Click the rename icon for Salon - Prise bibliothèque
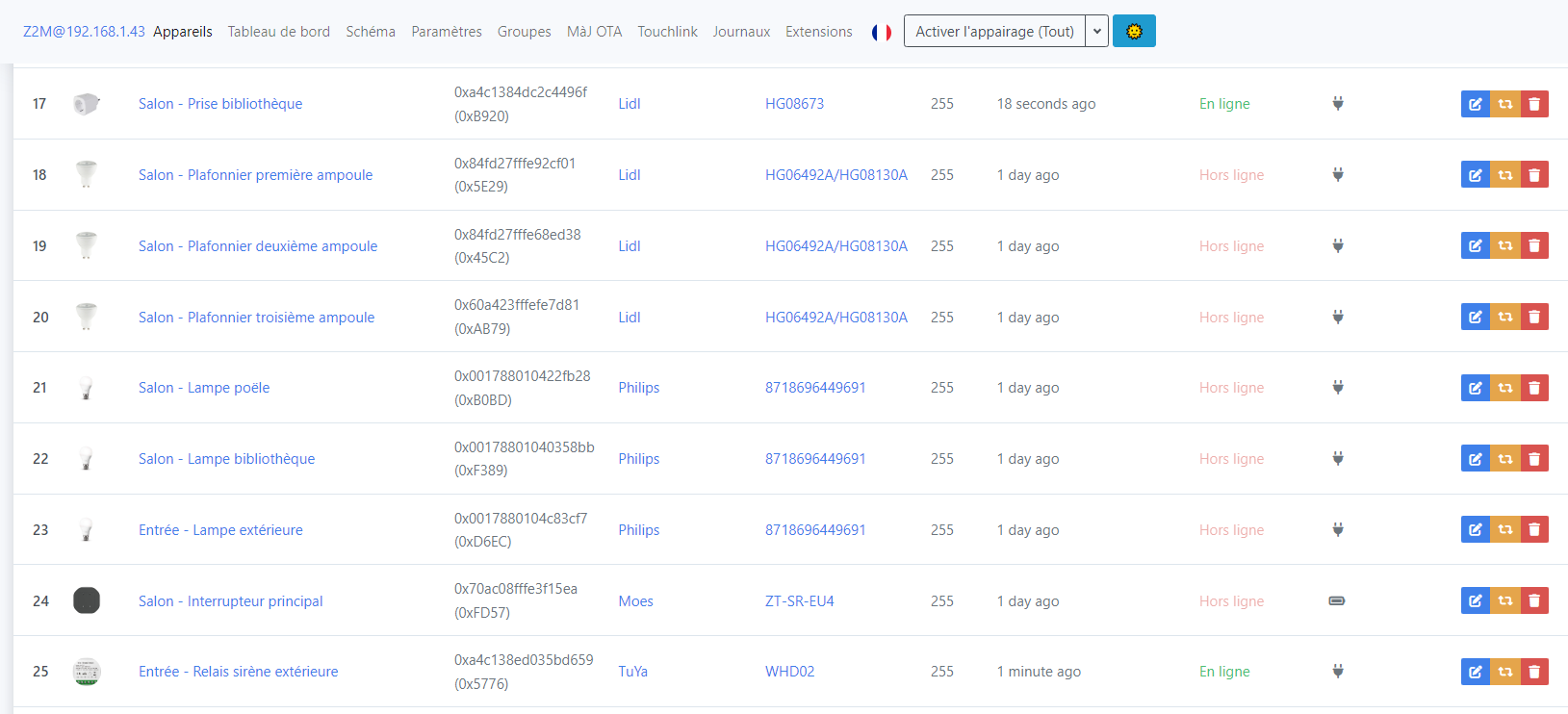This screenshot has height=714, width=1568. [x=1475, y=104]
